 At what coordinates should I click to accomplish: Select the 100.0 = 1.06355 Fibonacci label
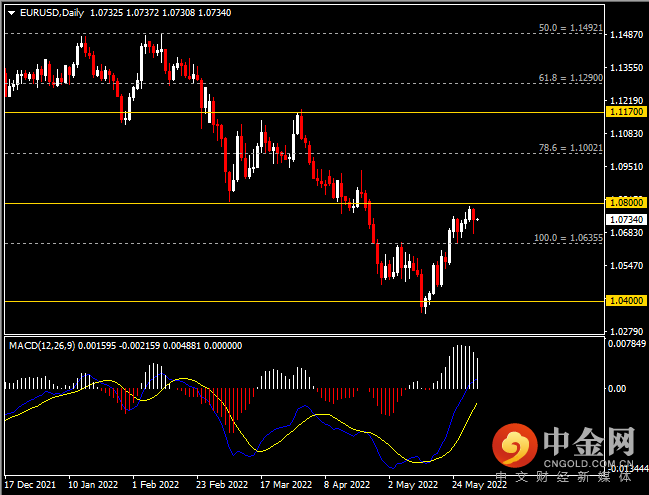click(x=568, y=238)
